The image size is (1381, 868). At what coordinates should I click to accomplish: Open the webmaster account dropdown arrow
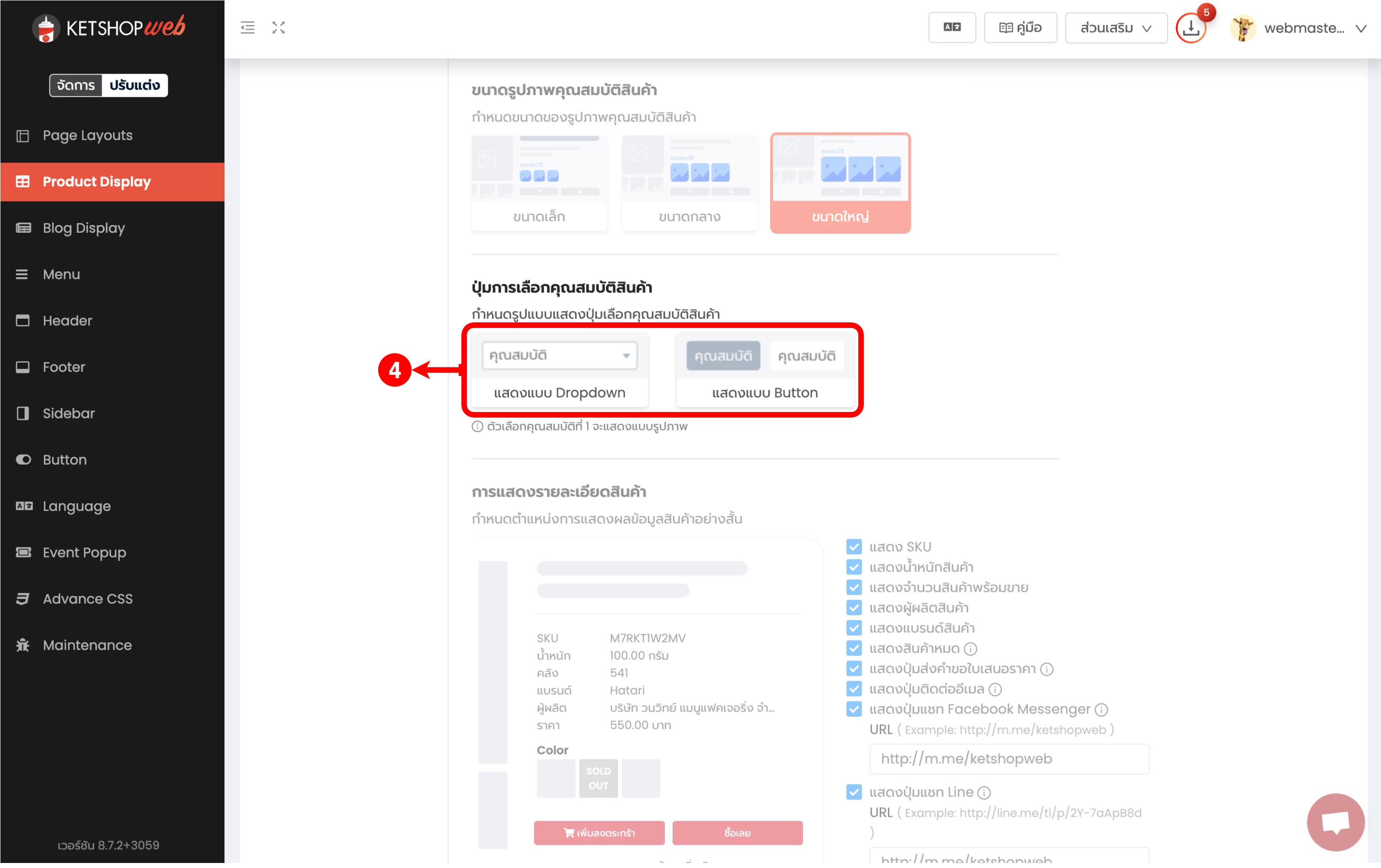coord(1361,28)
